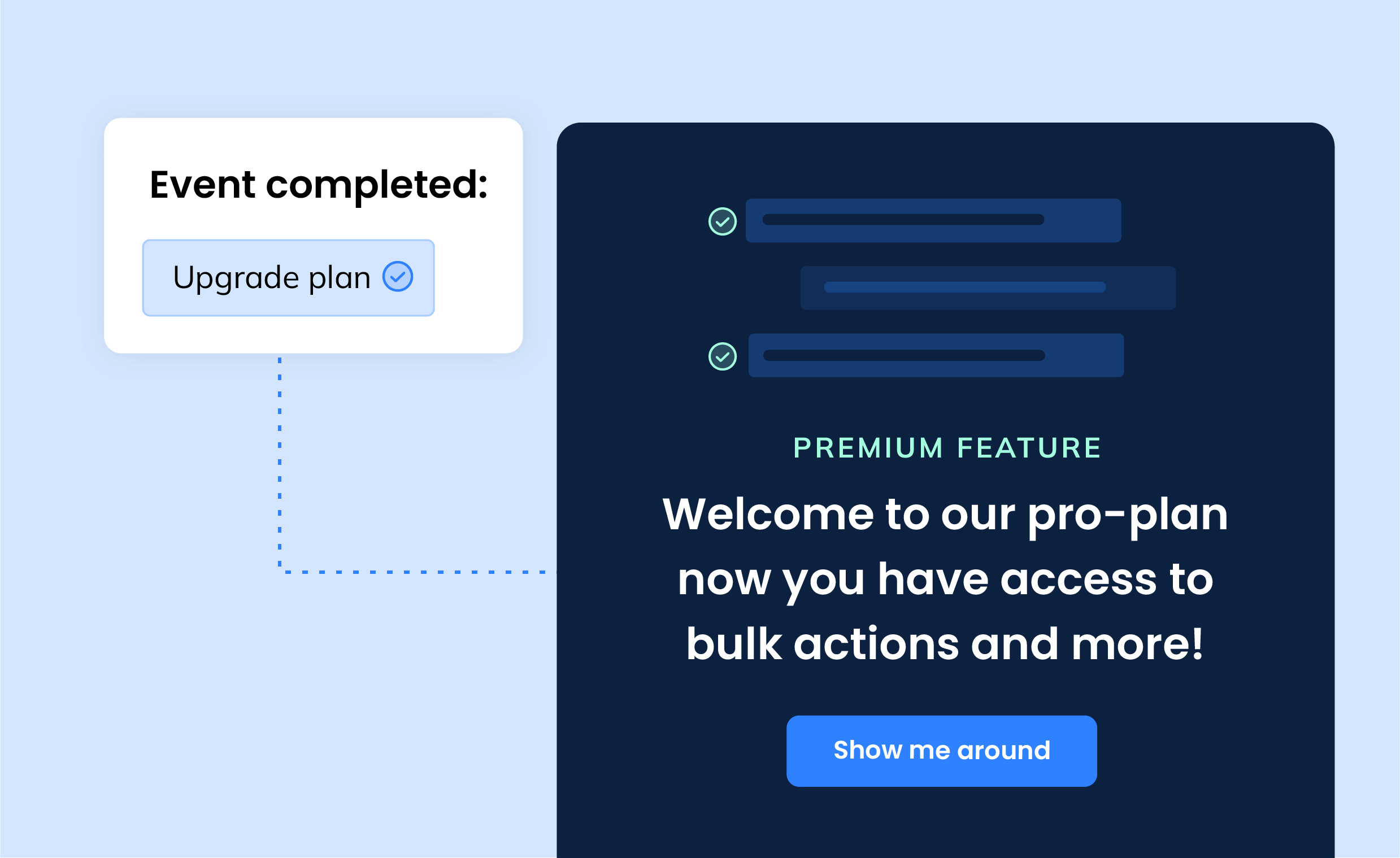Click the Show me around button
Image resolution: width=1400 pixels, height=858 pixels.
941,751
